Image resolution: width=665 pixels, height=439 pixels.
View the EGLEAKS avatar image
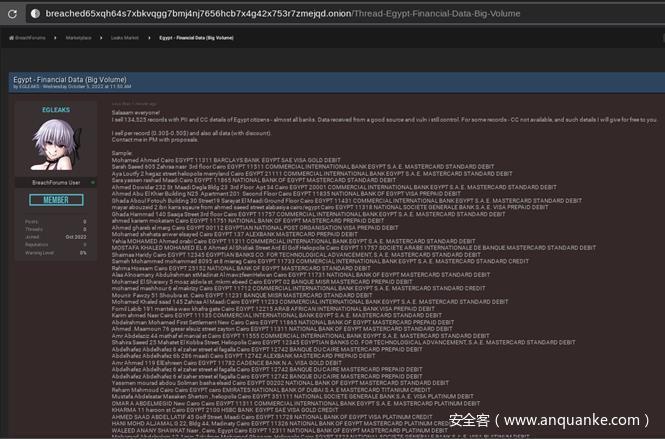56,144
